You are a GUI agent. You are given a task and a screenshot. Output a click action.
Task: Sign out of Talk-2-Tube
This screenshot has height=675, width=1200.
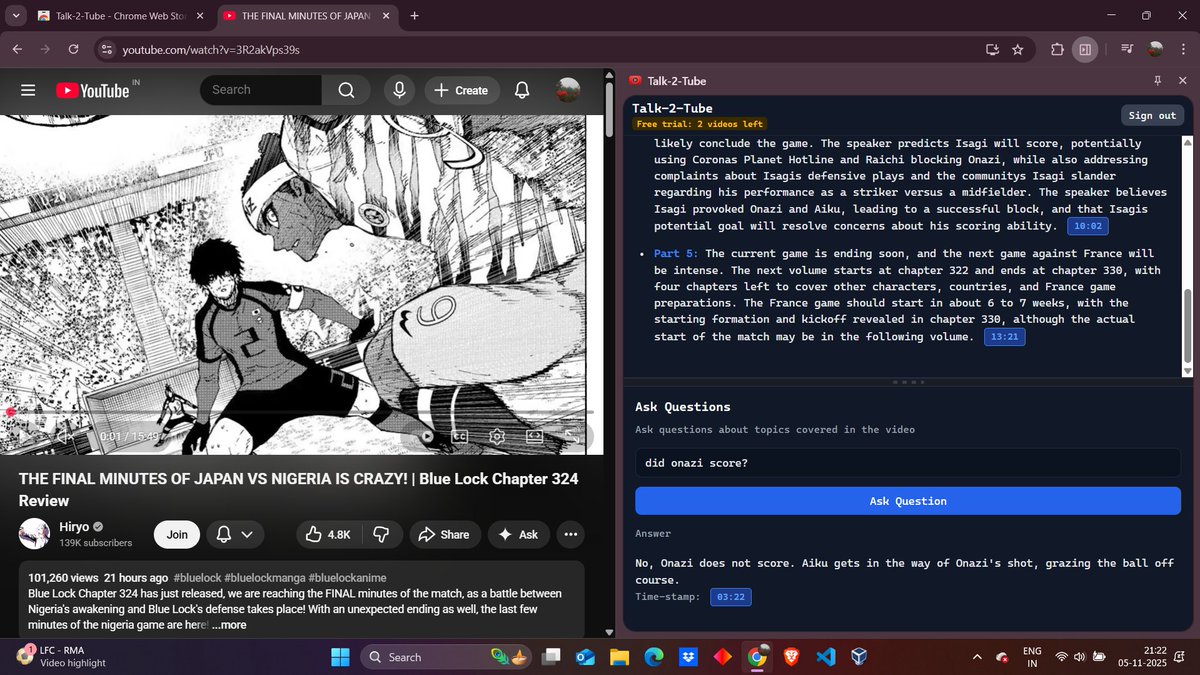[x=1152, y=115]
